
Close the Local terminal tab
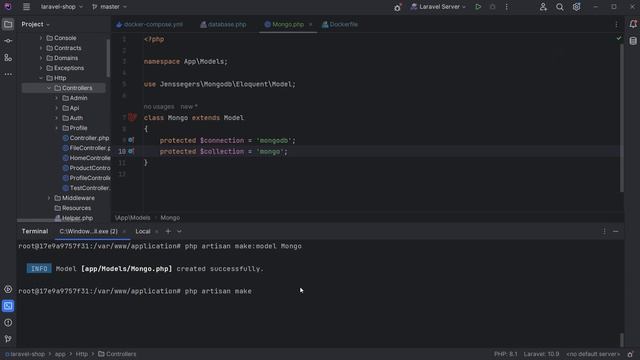(157, 231)
